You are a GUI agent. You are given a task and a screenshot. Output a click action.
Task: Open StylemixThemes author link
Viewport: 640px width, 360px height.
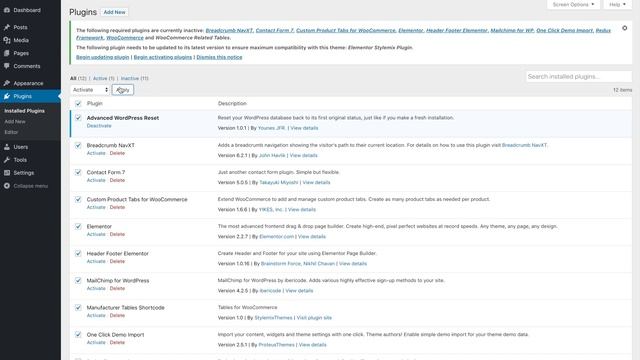(273, 318)
